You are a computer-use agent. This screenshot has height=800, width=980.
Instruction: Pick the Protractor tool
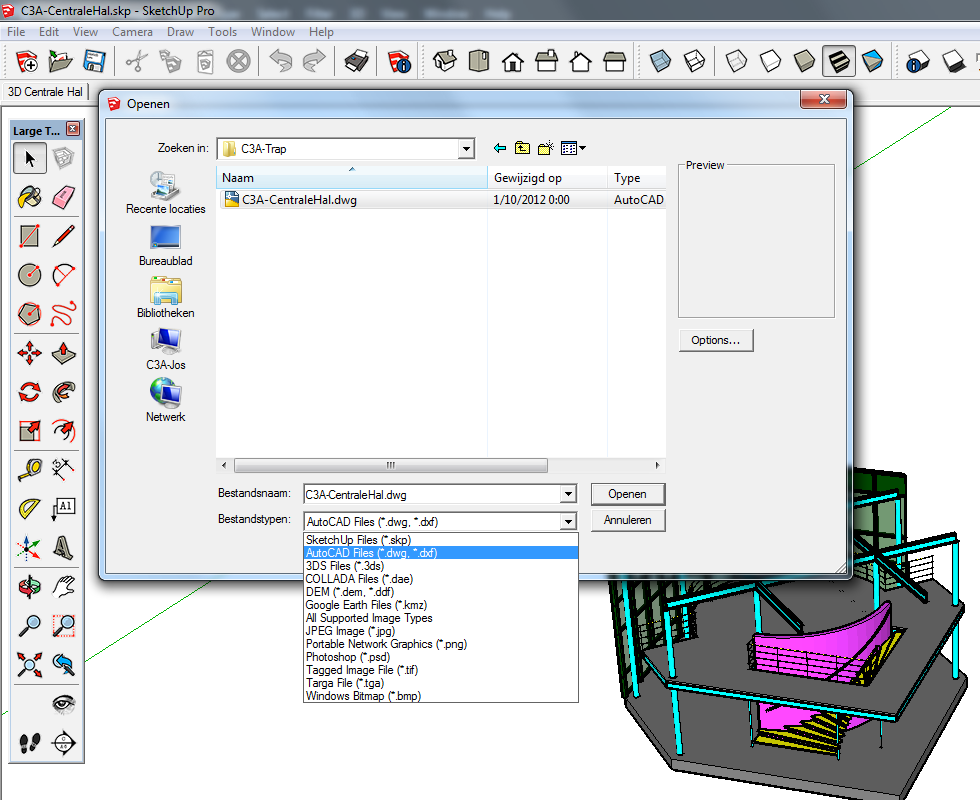pyautogui.click(x=29, y=508)
